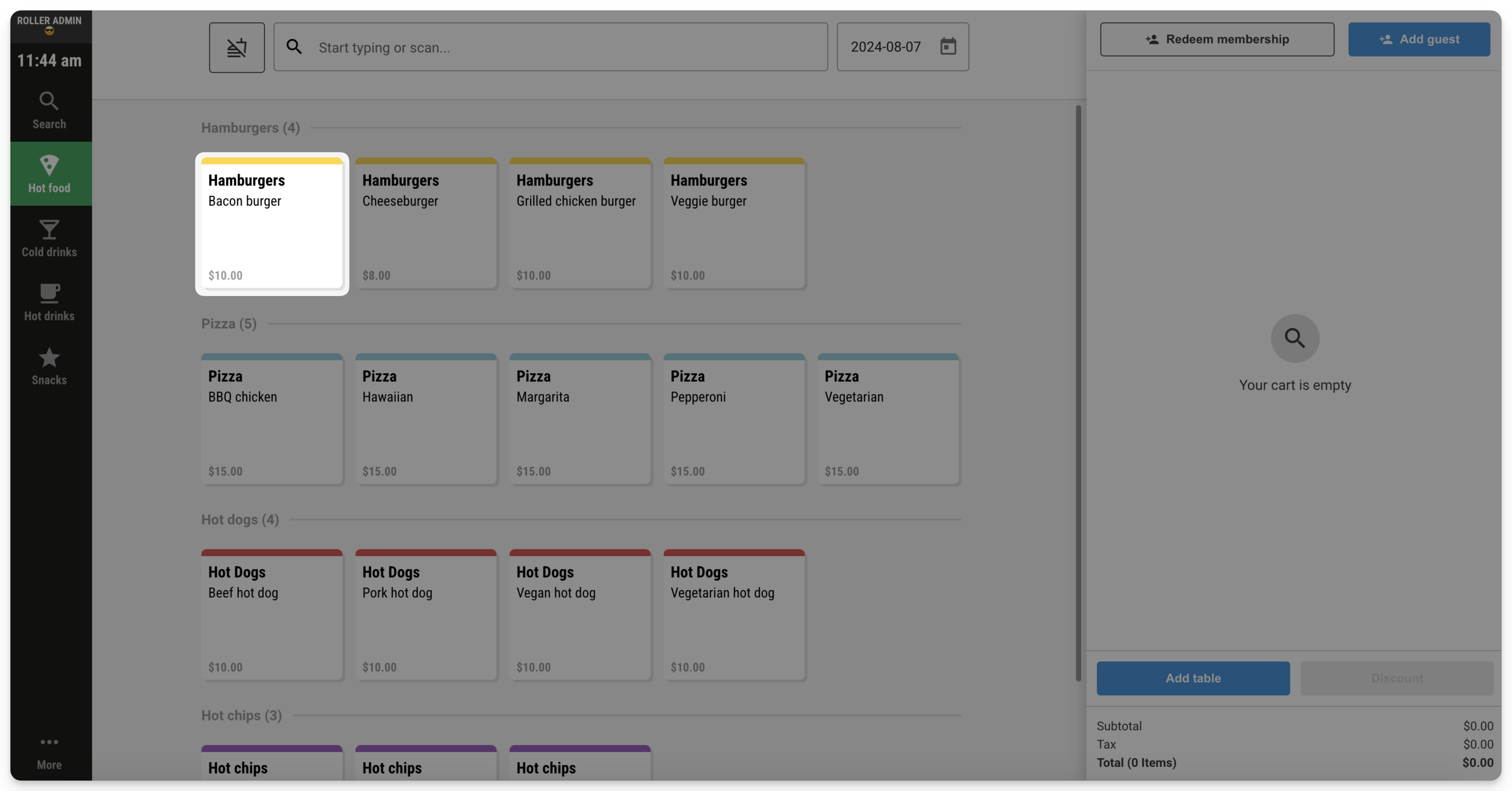Click the 2024-08-07 date field
1512x791 pixels.
click(x=903, y=47)
